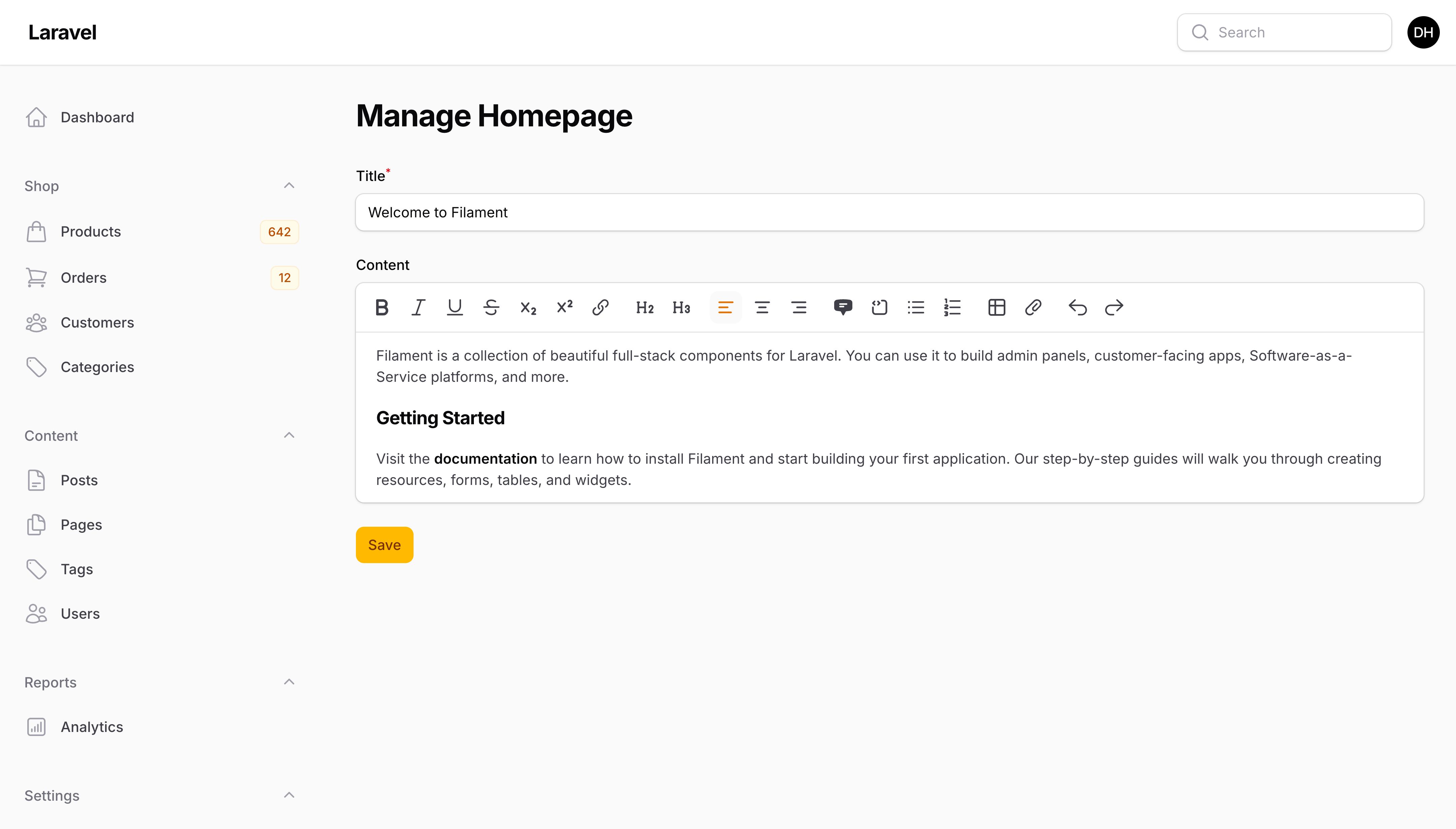Click the Laravel brand logo
Viewport: 1456px width, 829px height.
point(62,32)
